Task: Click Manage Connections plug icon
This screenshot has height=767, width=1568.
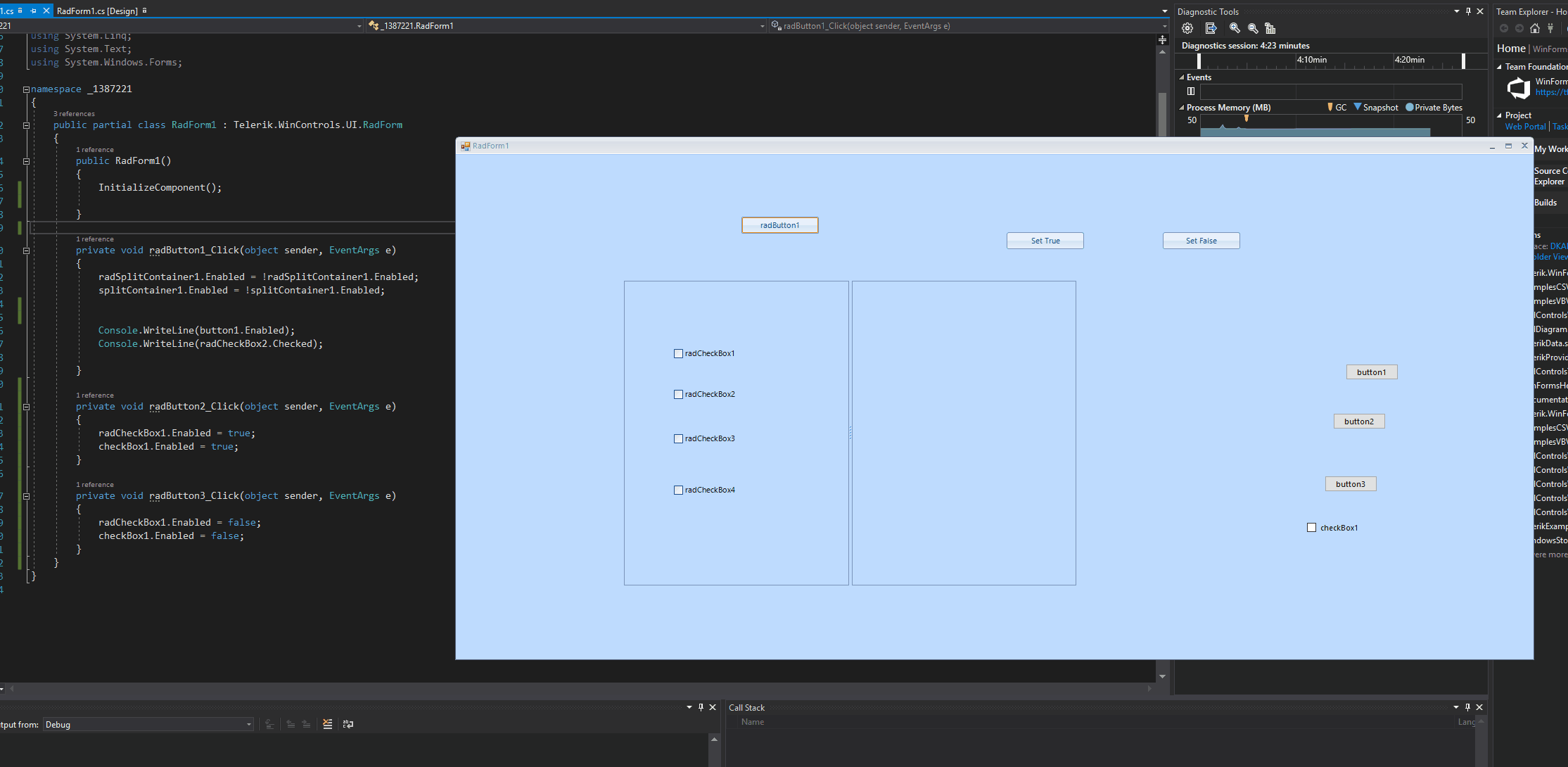Action: pos(1550,28)
